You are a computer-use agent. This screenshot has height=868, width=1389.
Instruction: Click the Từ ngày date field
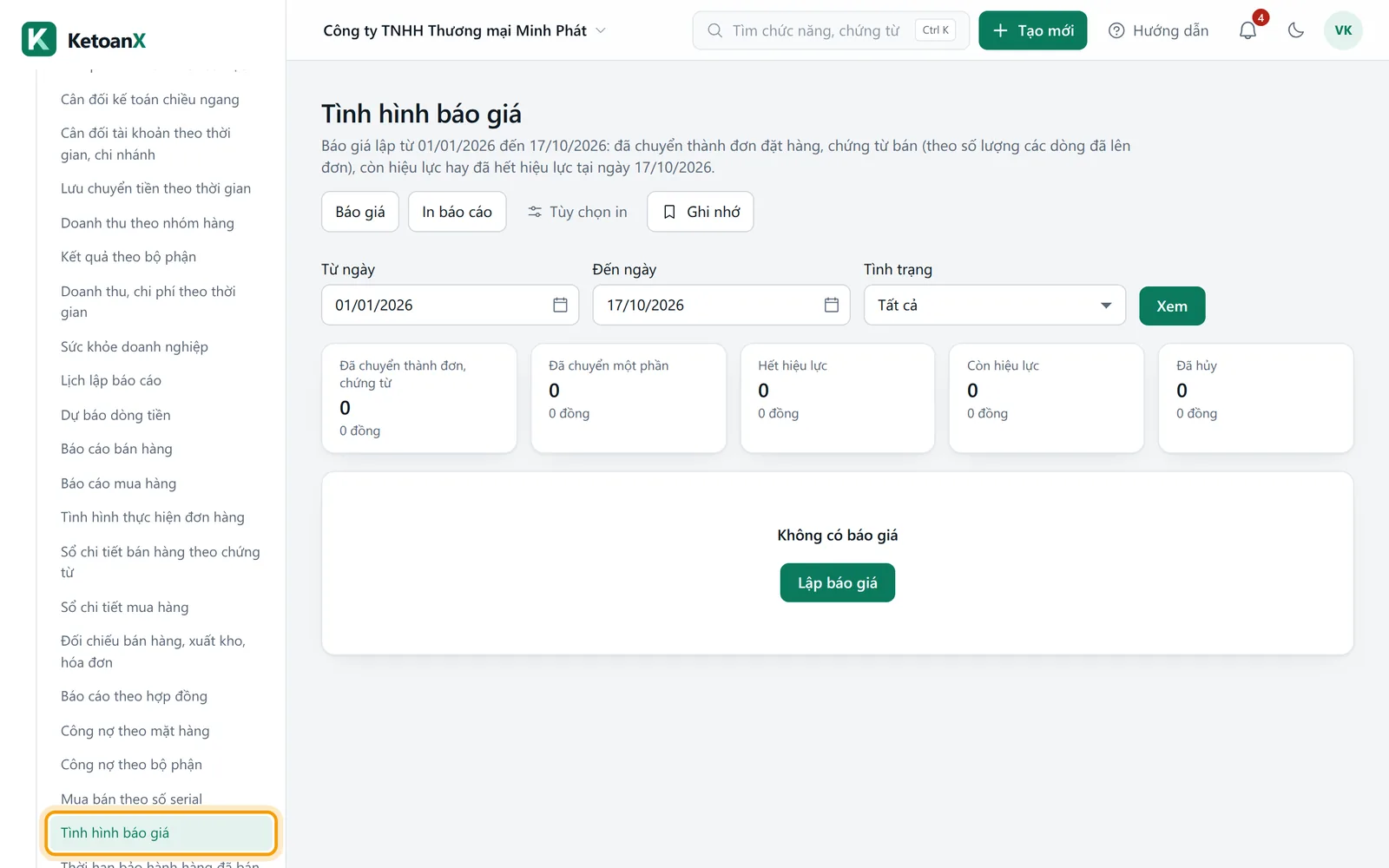[x=450, y=306]
